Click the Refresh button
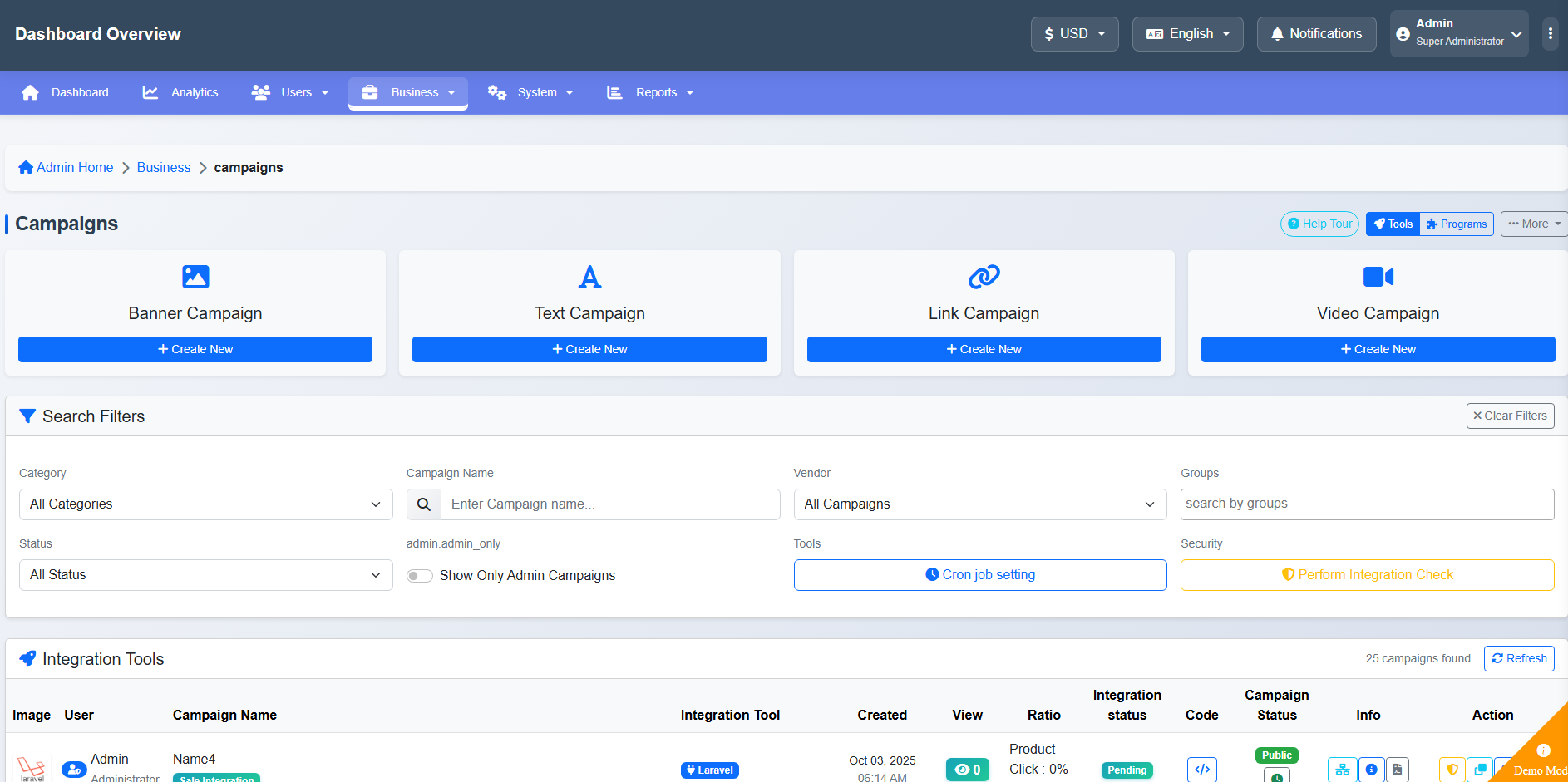Screen dimensions: 1568x782 1519,658
